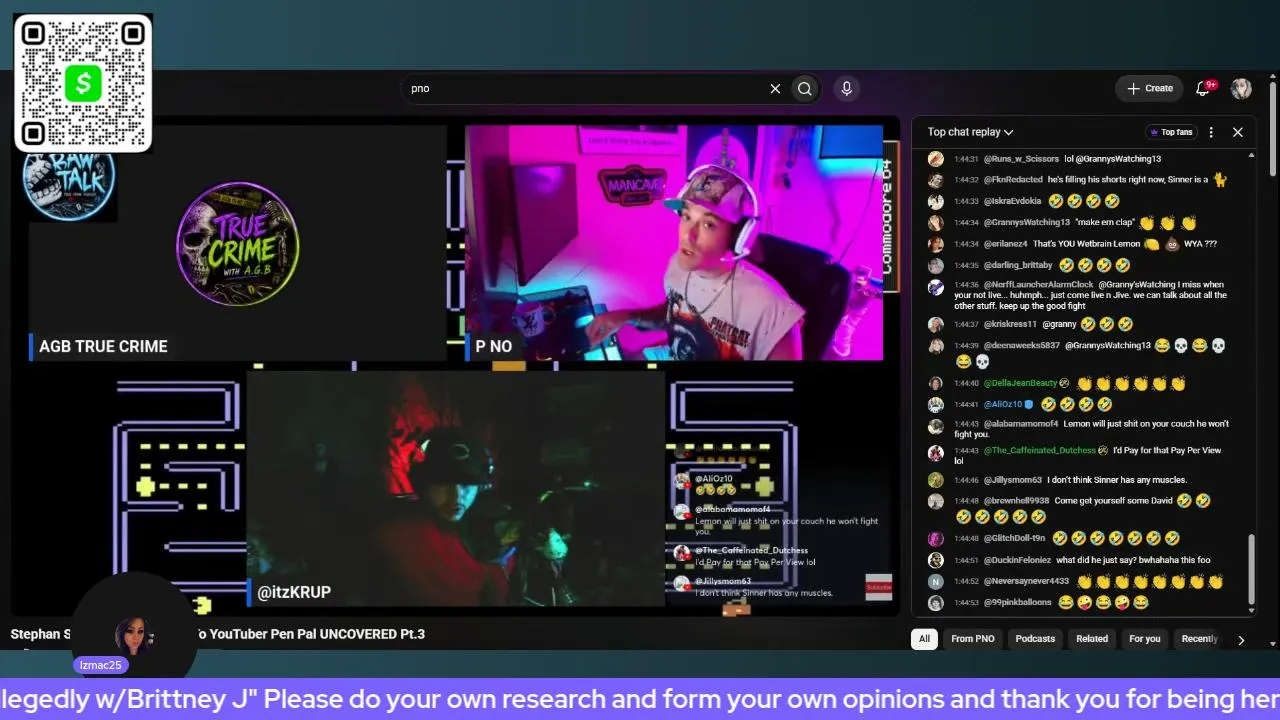
Task: Click the red Subscribe badge in video
Action: pyautogui.click(x=878, y=588)
